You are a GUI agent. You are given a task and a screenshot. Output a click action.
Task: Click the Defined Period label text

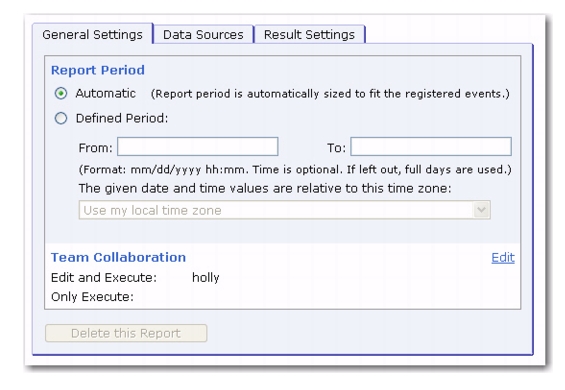click(x=122, y=118)
